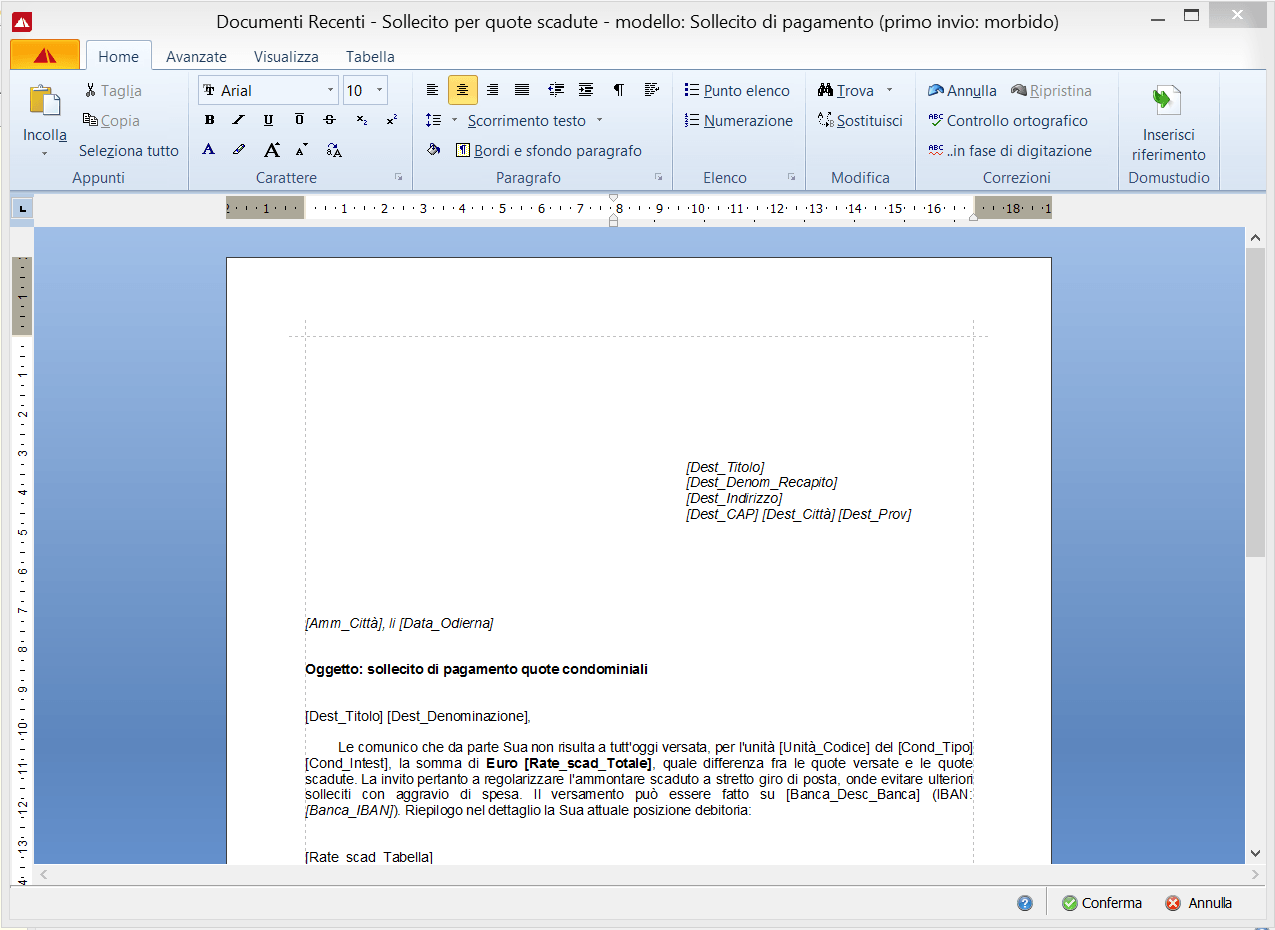
Task: Toggle strikethrough formatting
Action: click(x=329, y=120)
